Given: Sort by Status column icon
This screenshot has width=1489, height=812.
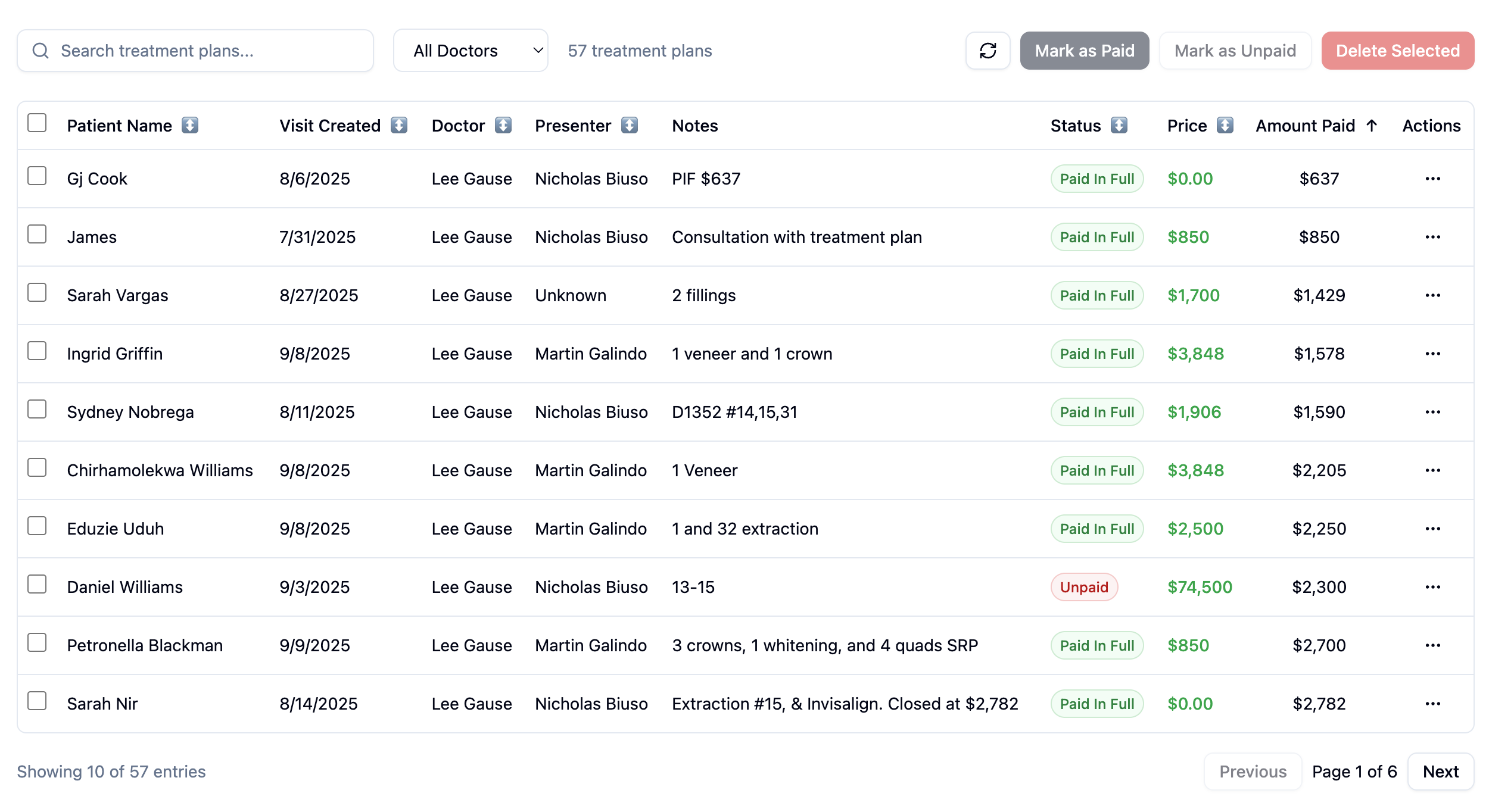Looking at the screenshot, I should (1119, 126).
